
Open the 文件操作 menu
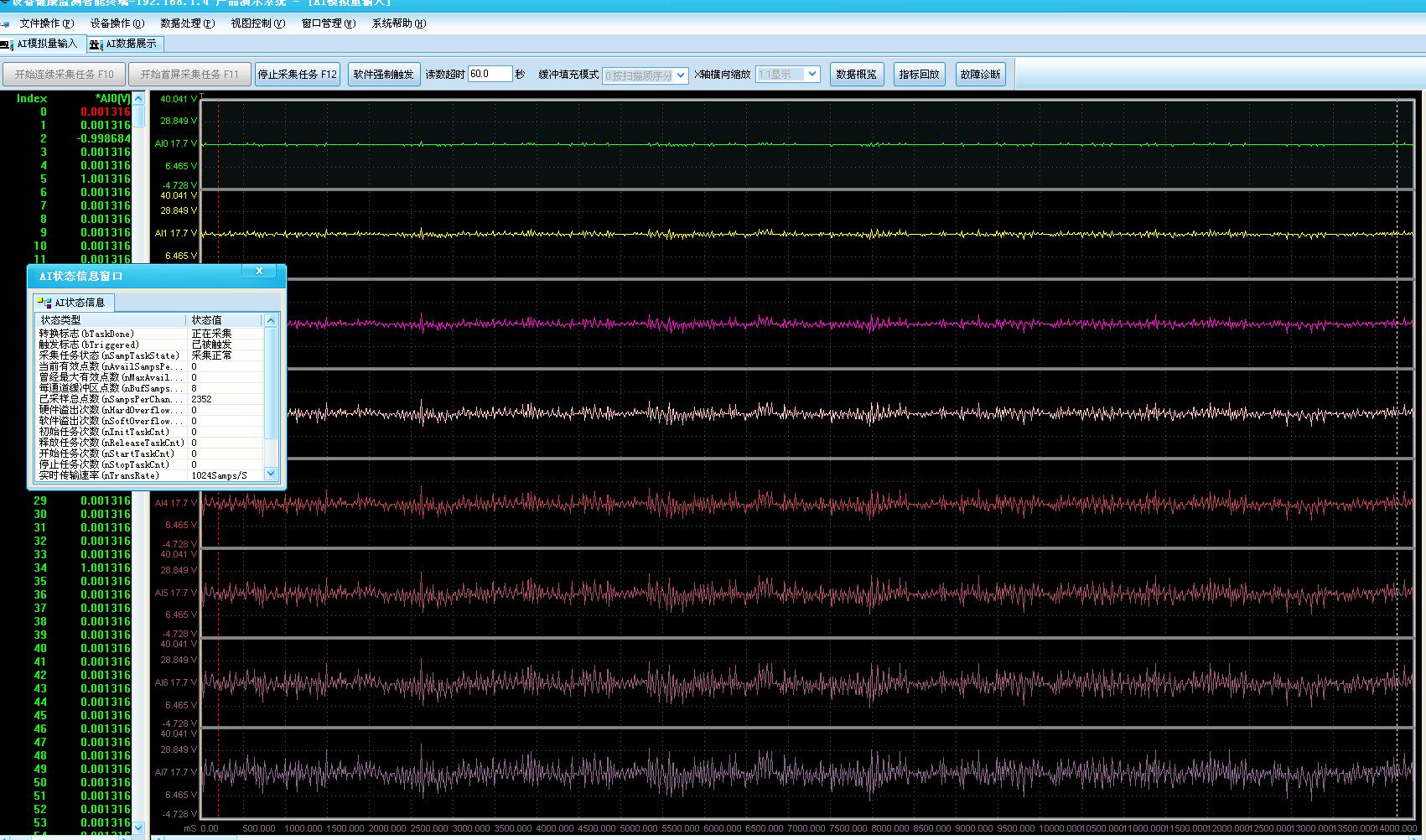(46, 23)
